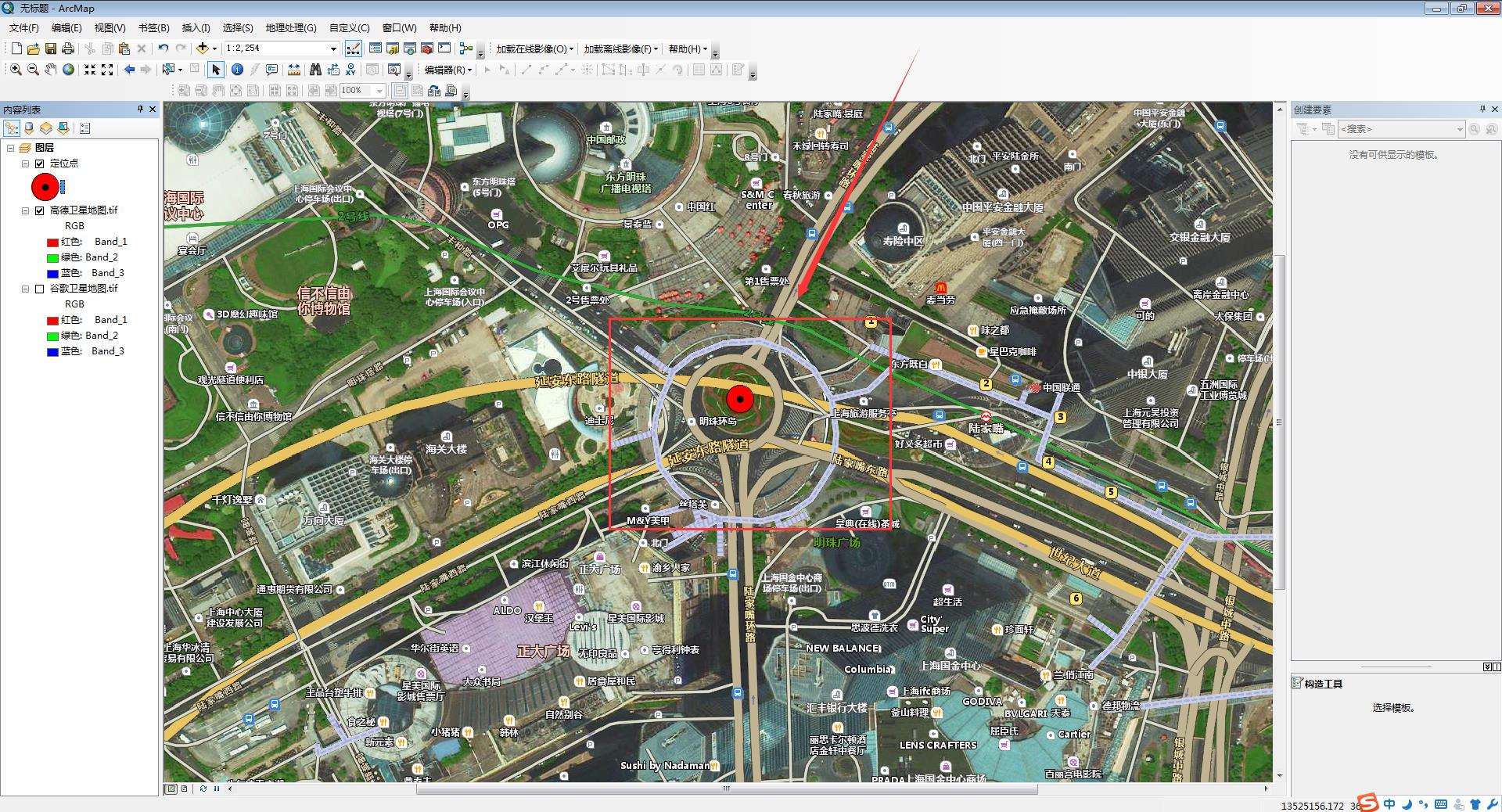Launch the ModelBuilder window icon

[x=466, y=49]
